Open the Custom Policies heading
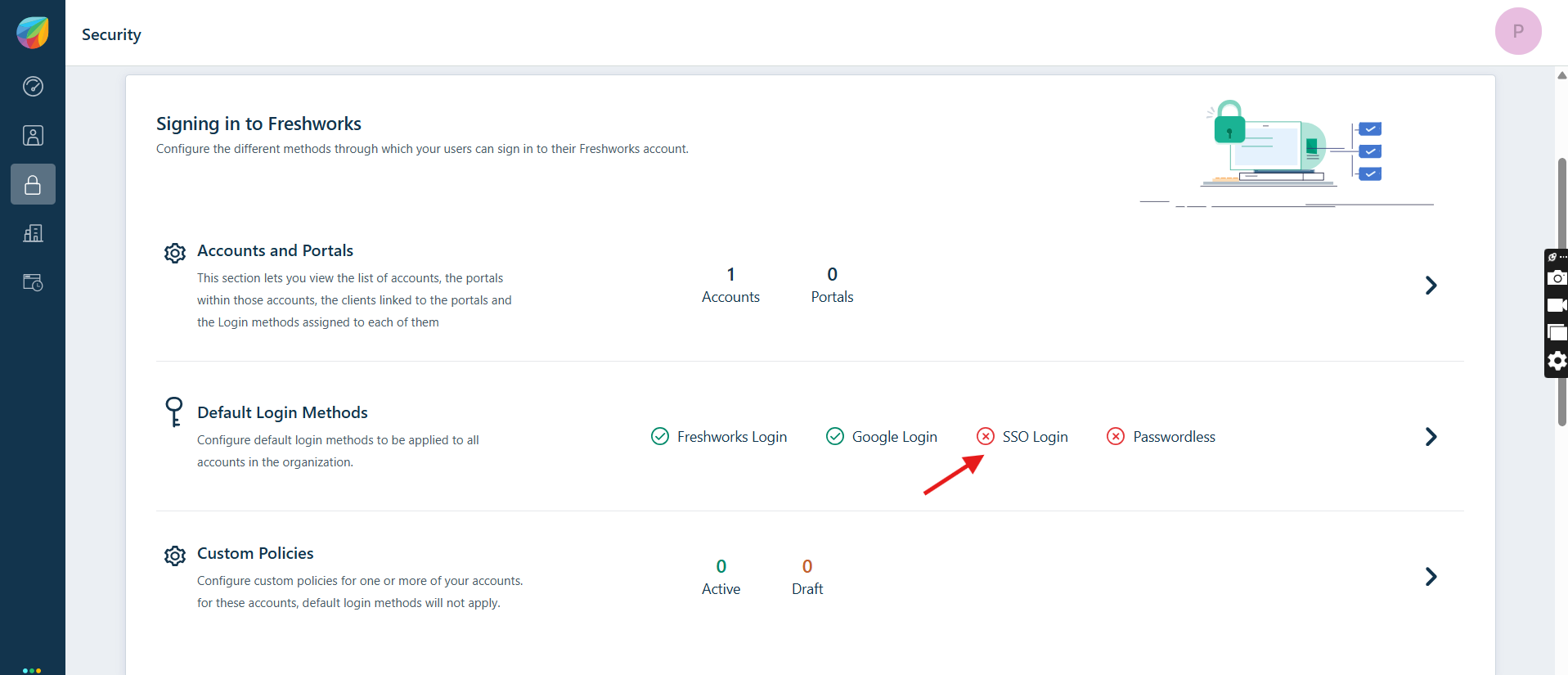 (x=255, y=553)
